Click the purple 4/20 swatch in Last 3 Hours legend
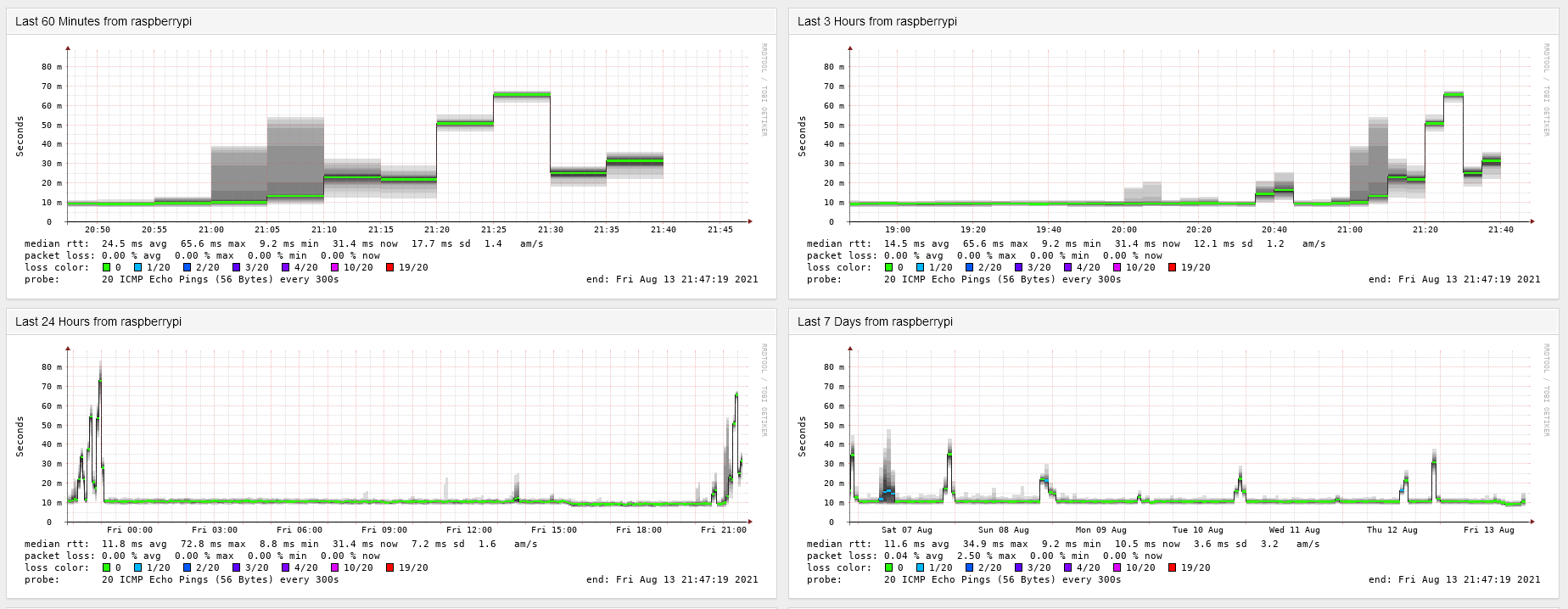 [1068, 267]
